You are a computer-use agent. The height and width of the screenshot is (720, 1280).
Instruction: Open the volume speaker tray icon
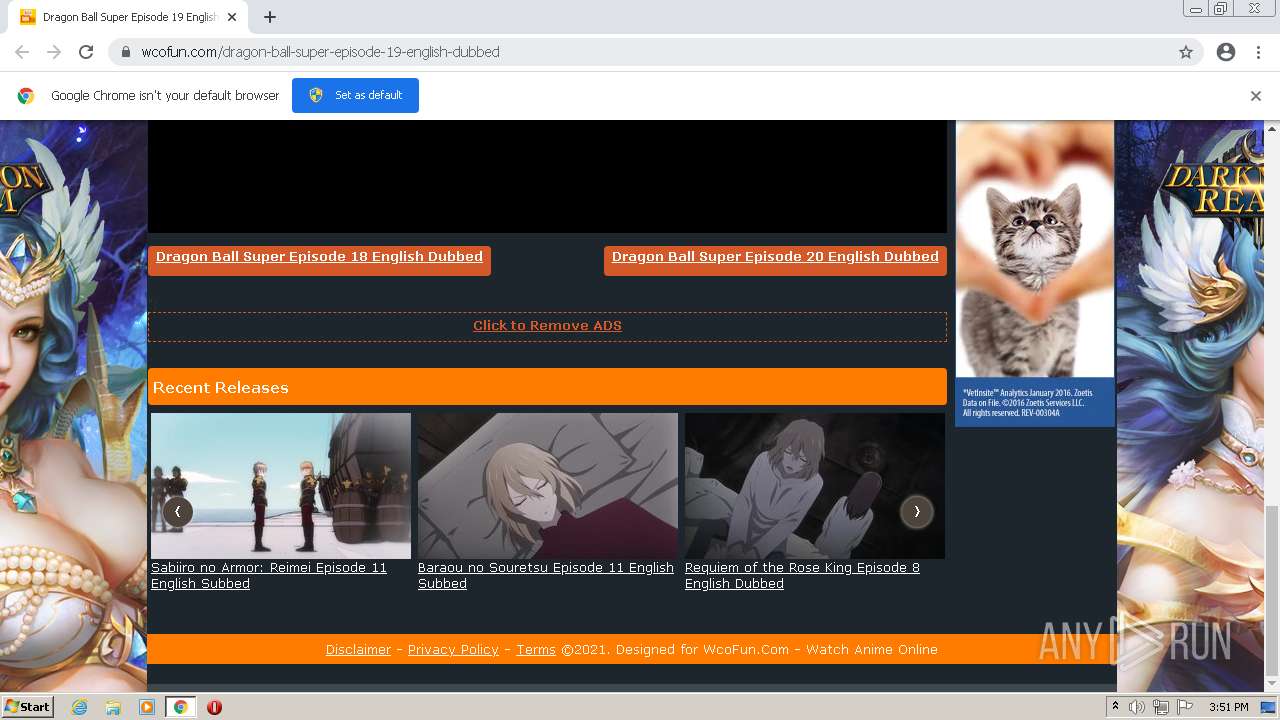1137,707
